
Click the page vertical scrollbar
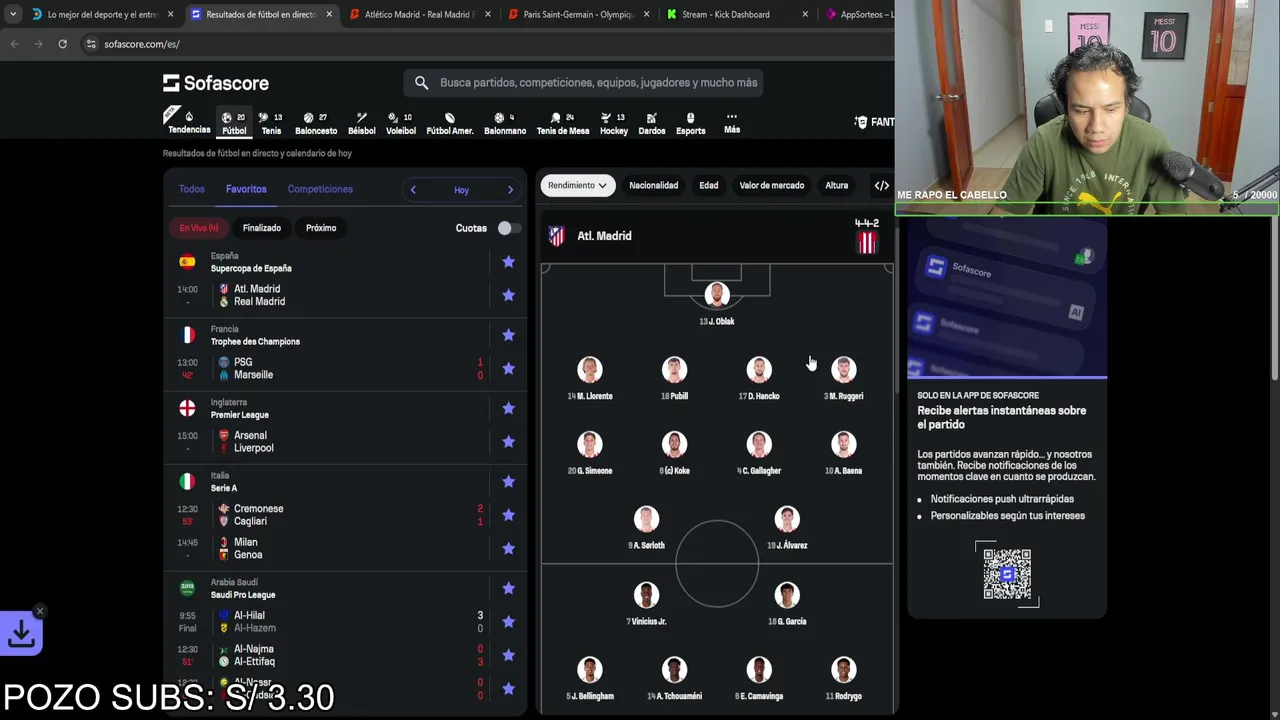(1275, 300)
